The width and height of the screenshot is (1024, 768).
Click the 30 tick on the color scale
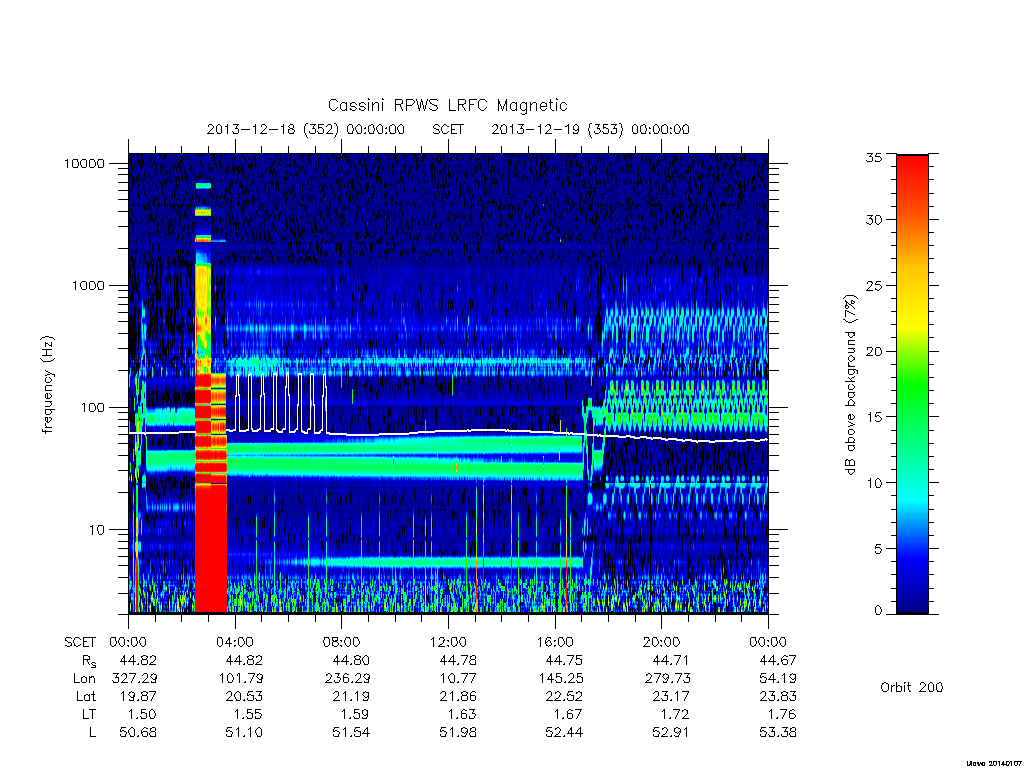(x=874, y=220)
